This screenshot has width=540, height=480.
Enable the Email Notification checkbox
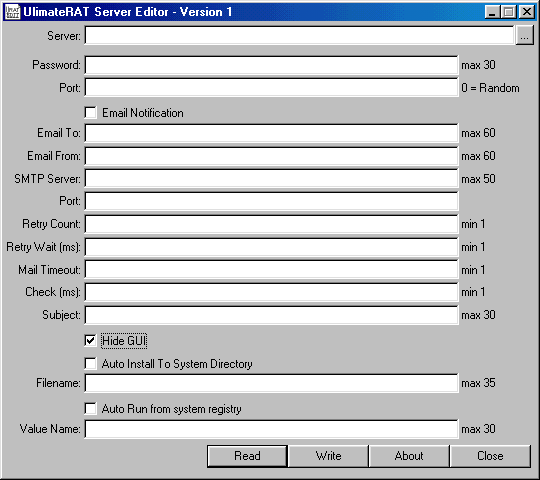[x=91, y=113]
